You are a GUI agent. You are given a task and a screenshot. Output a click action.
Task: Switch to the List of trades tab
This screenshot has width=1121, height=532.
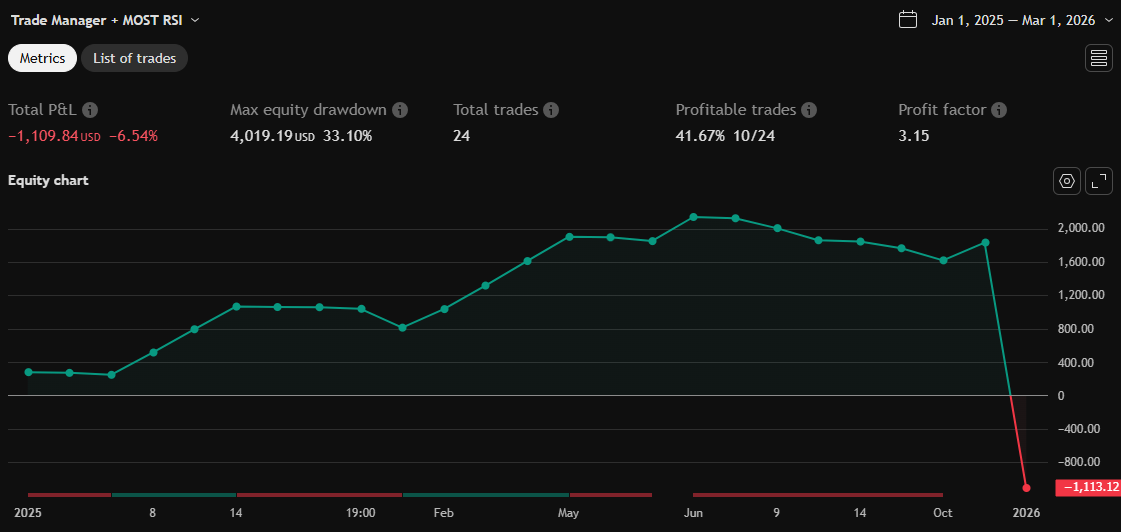[x=134, y=58]
